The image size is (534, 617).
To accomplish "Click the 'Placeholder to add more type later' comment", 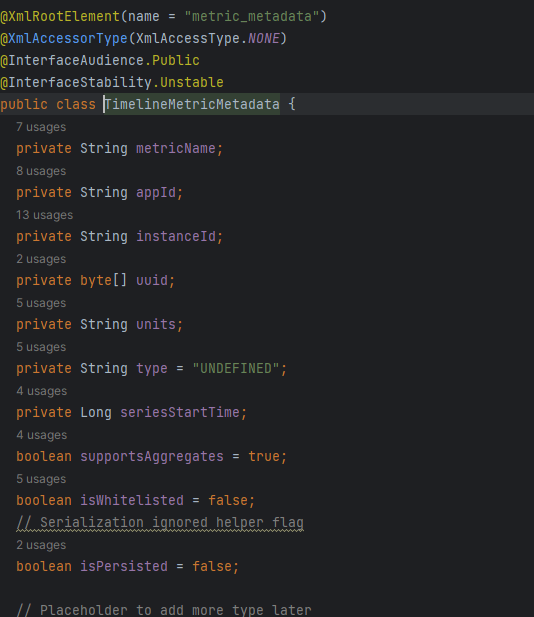I will [x=164, y=610].
